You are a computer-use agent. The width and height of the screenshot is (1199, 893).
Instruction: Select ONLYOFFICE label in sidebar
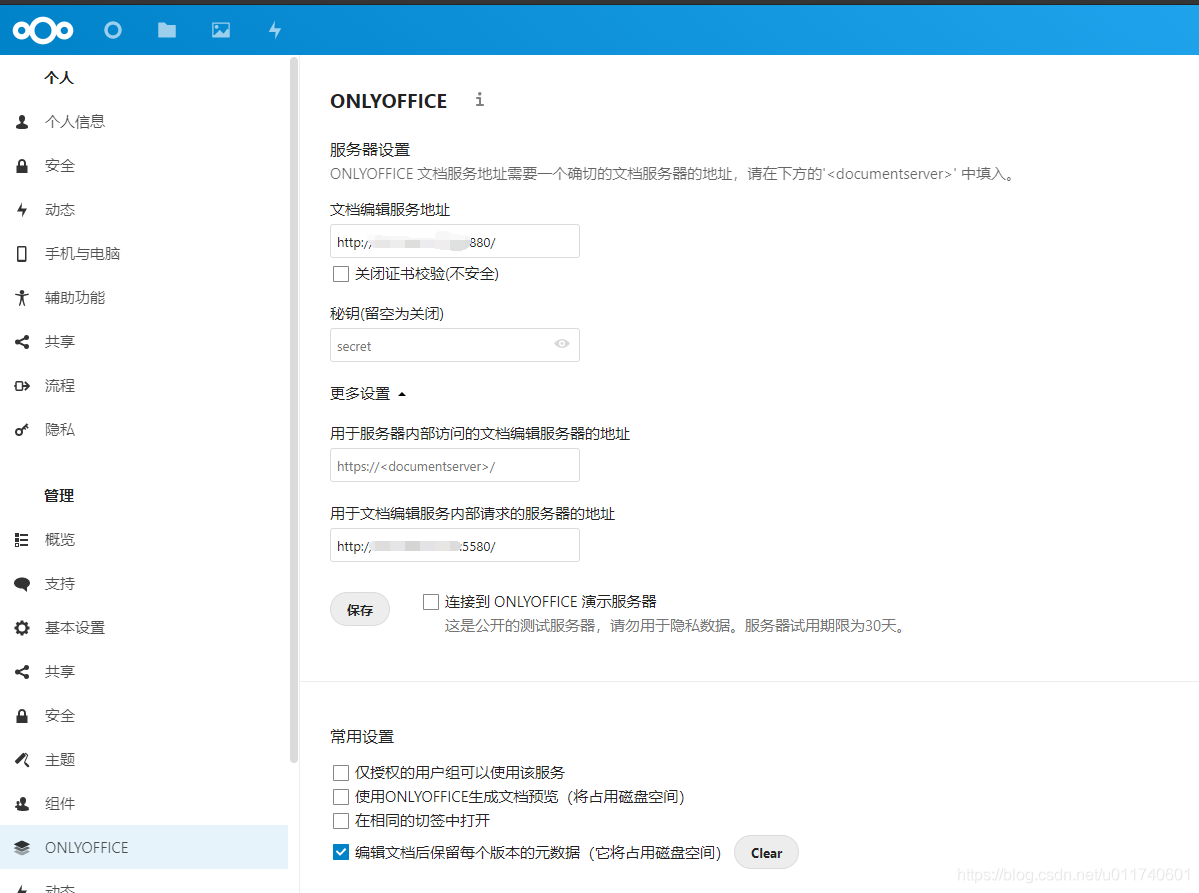coord(86,848)
